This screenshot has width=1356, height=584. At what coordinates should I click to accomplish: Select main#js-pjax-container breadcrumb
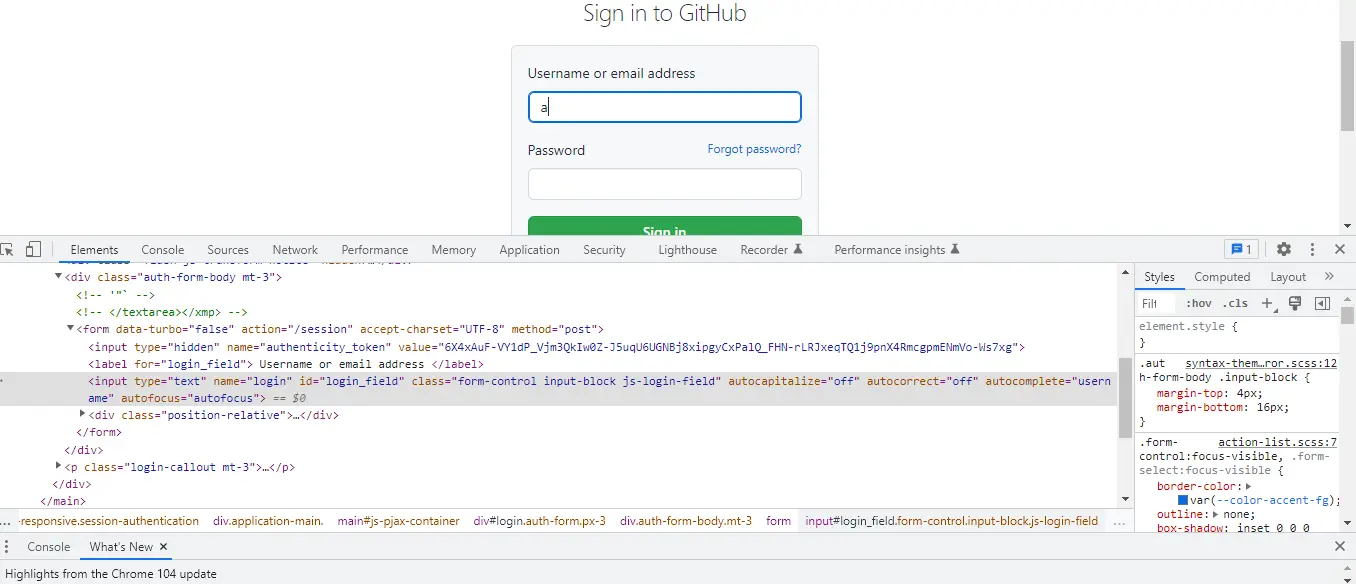pyautogui.click(x=398, y=521)
